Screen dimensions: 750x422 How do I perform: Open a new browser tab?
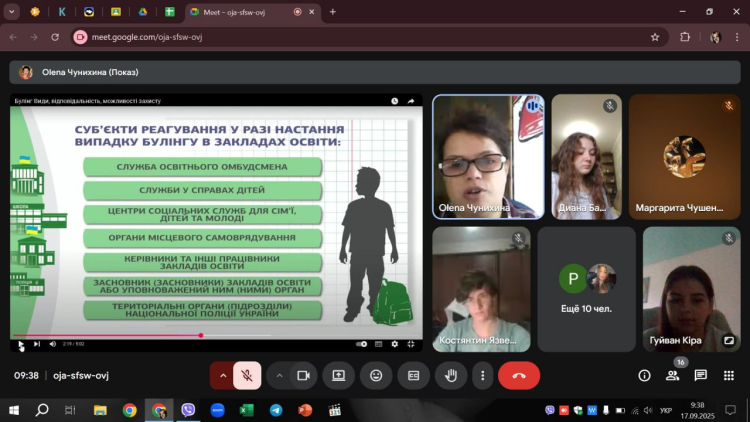coord(332,12)
